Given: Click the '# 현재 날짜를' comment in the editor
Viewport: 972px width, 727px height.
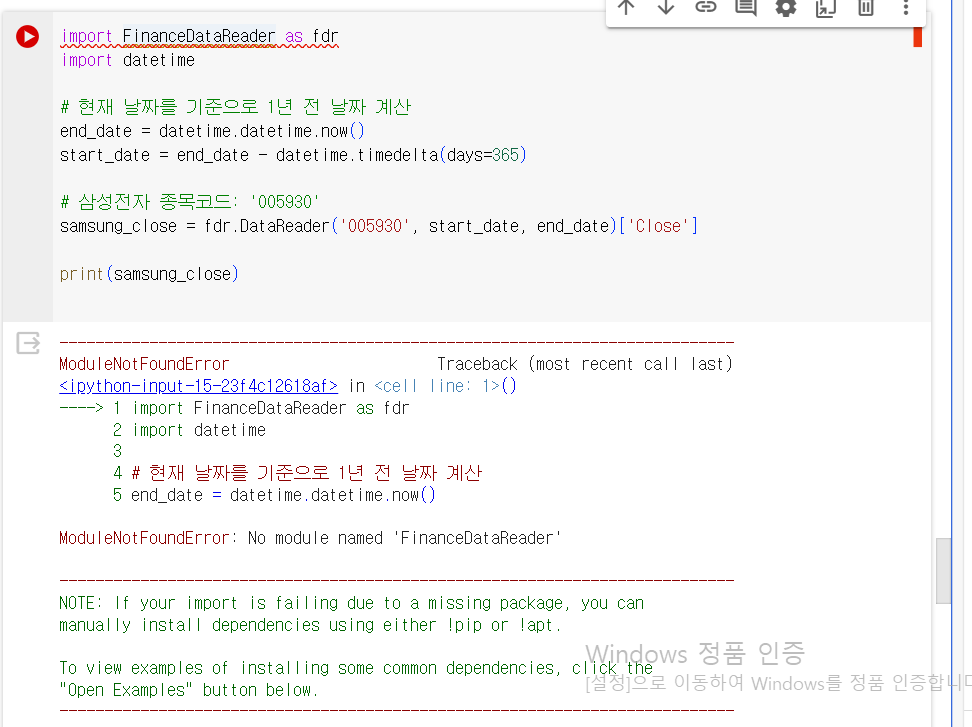Looking at the screenshot, I should [236, 107].
